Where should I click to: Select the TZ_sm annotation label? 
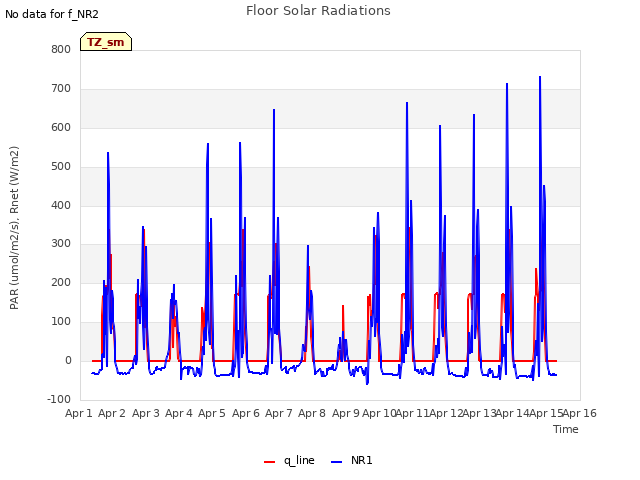pos(106,42)
